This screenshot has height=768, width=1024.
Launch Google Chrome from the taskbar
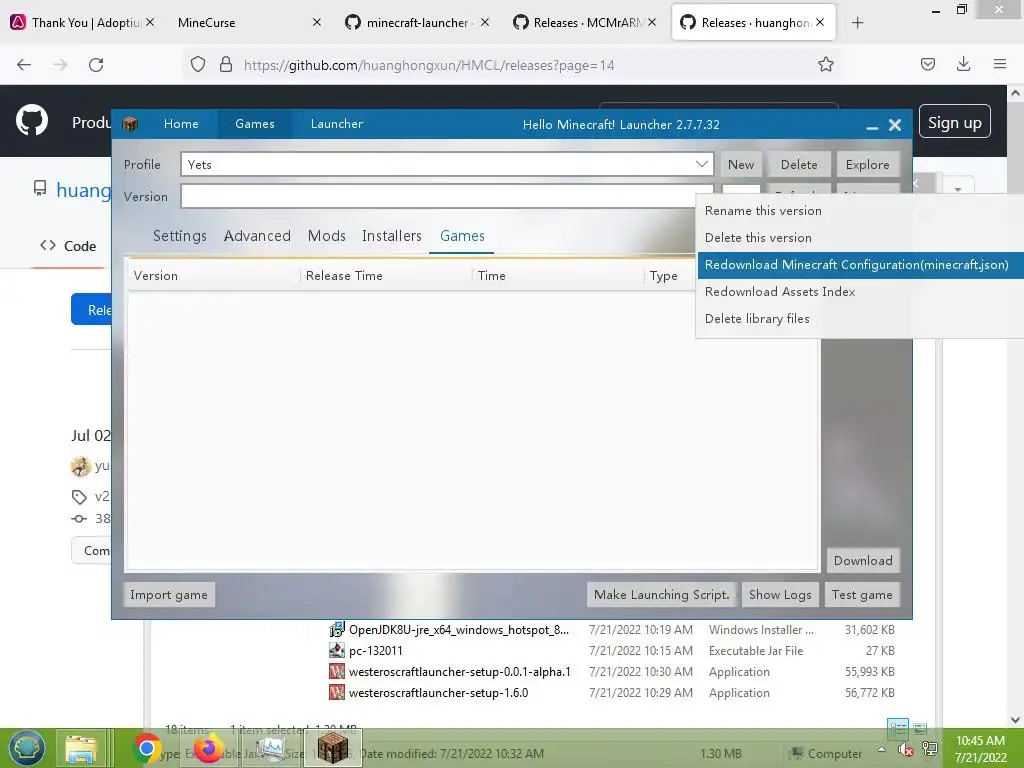coord(148,748)
